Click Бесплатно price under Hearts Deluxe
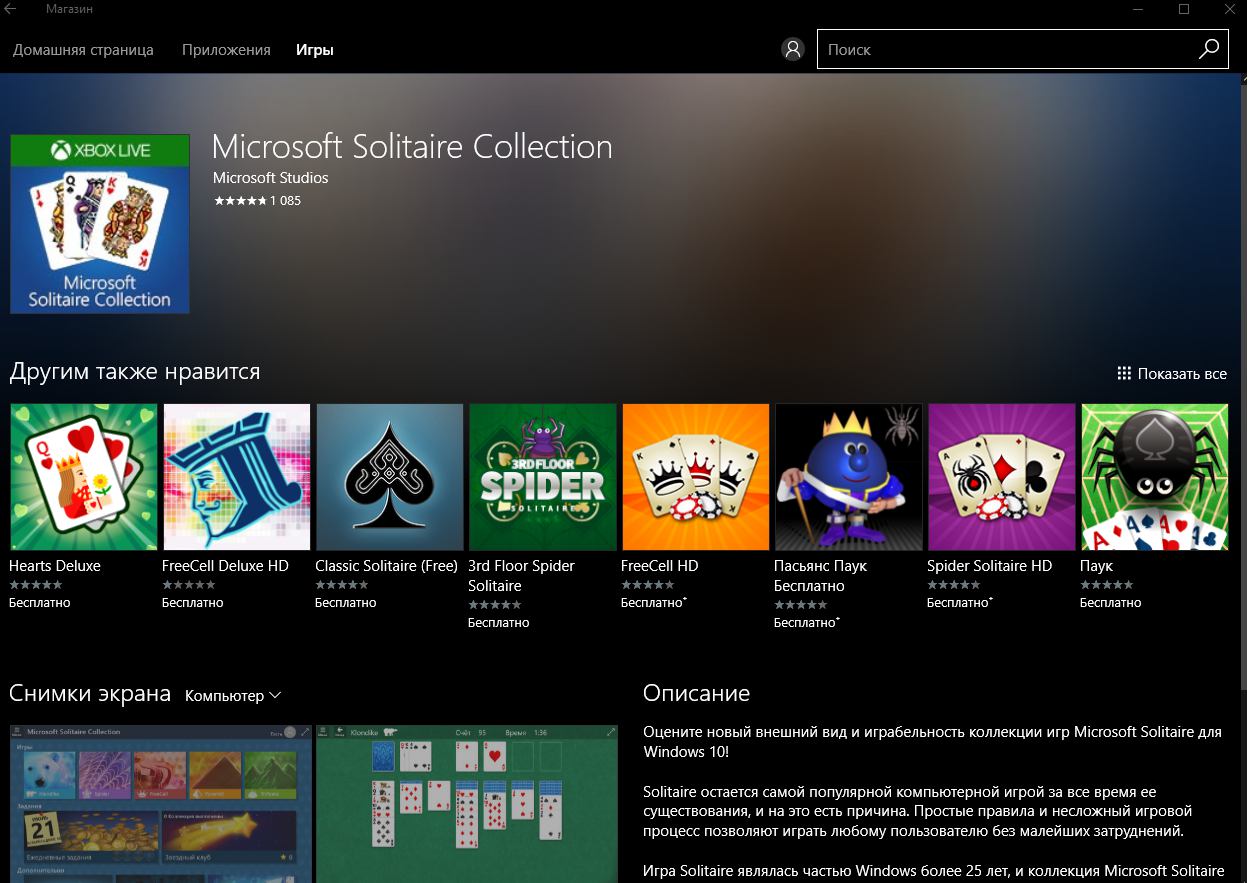 tap(40, 603)
